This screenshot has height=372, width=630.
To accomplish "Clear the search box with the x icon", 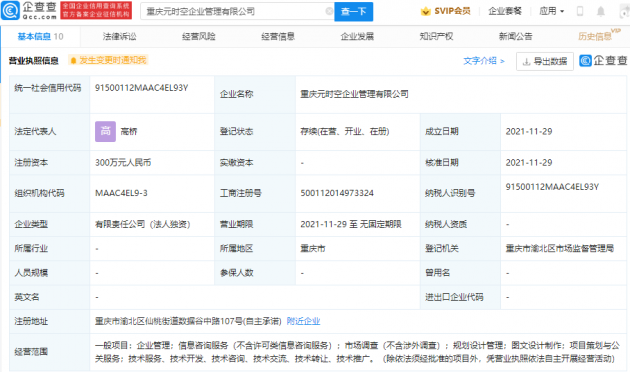I will [x=329, y=11].
